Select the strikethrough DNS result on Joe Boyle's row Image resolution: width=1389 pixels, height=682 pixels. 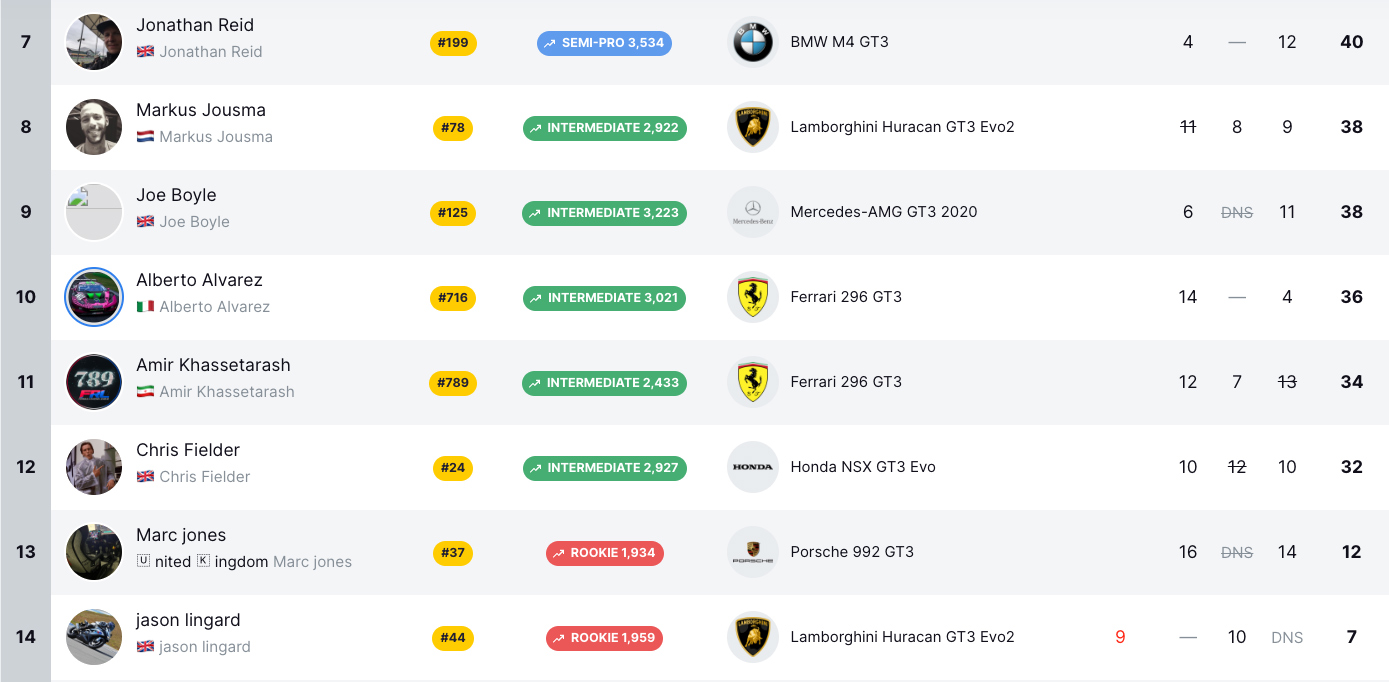(x=1237, y=212)
